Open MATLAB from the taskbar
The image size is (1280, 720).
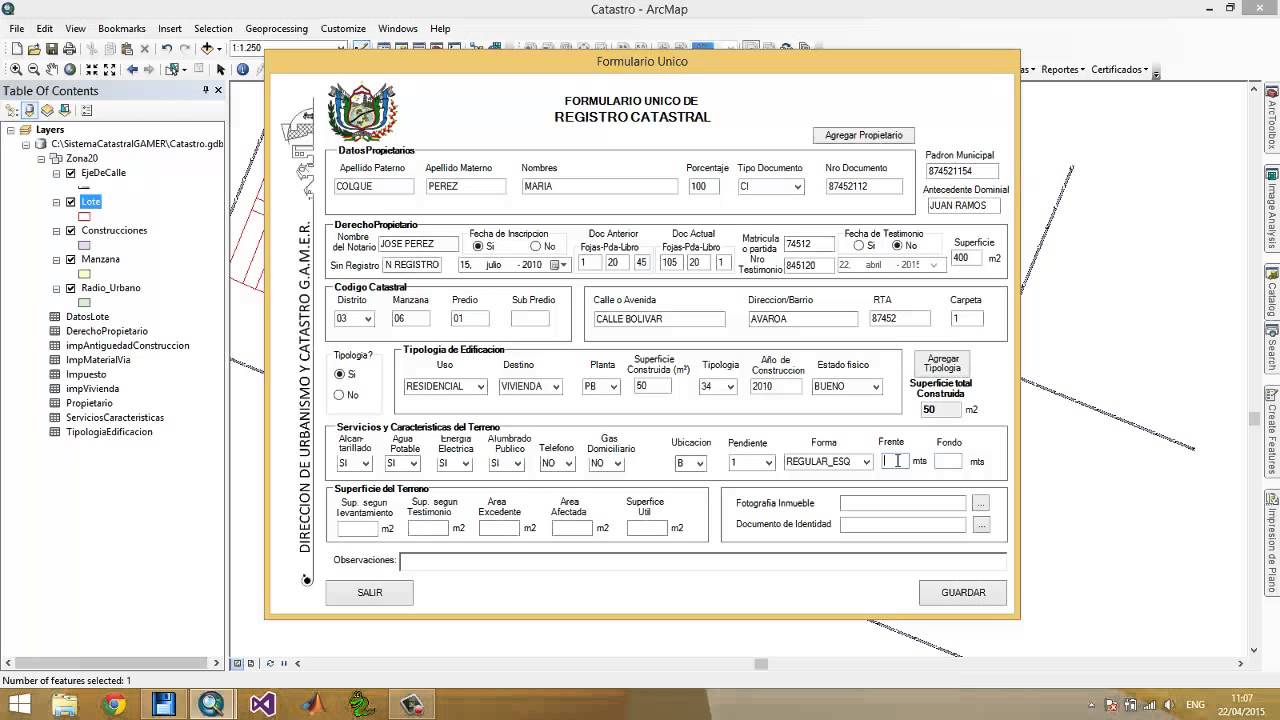[x=312, y=704]
